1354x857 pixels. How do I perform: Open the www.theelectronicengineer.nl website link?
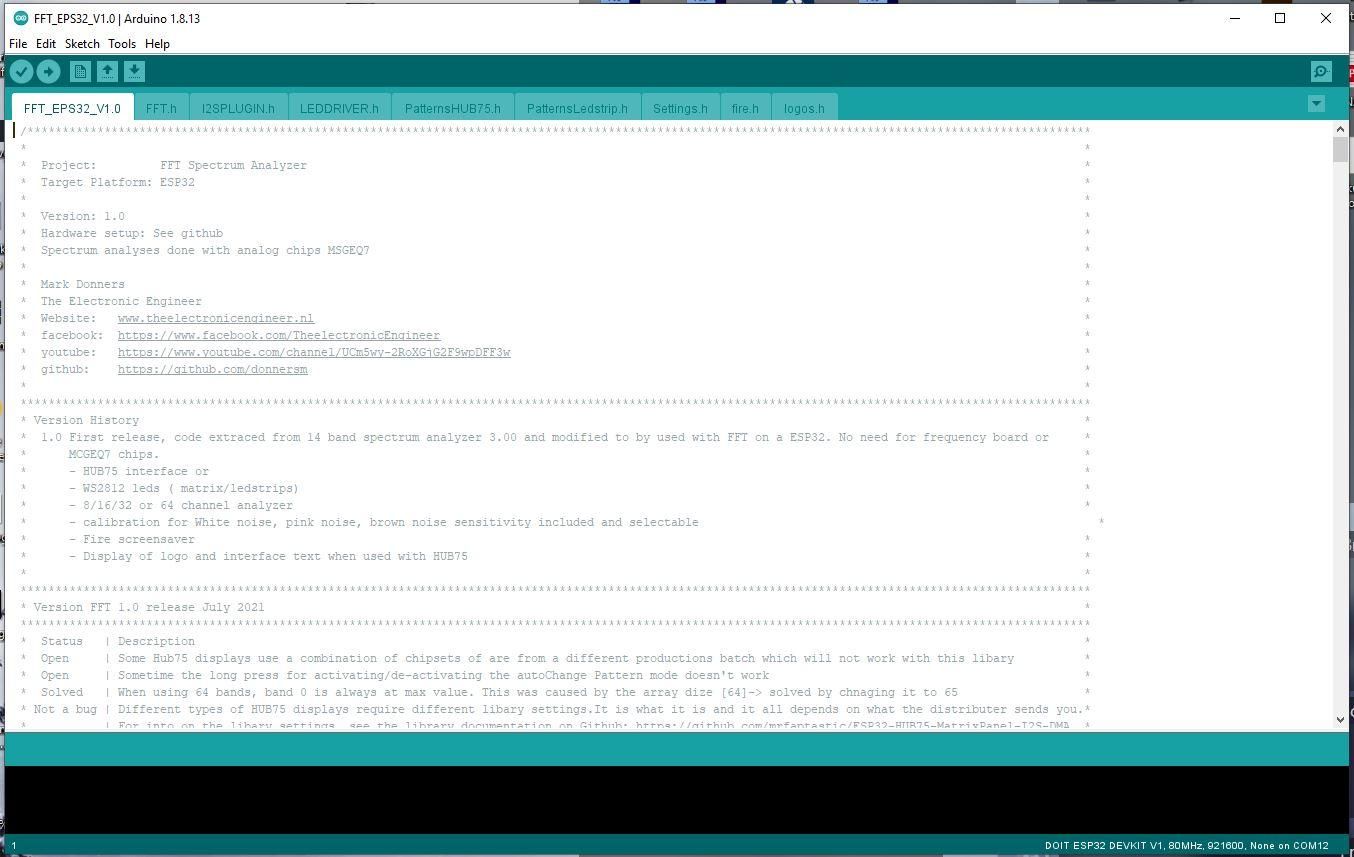(x=216, y=319)
